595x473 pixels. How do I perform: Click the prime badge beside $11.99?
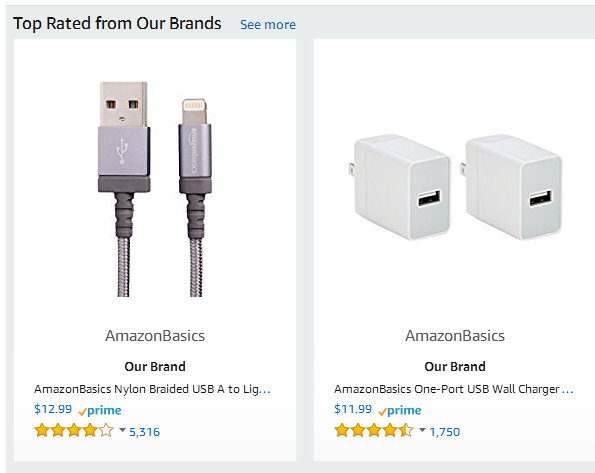(x=400, y=410)
